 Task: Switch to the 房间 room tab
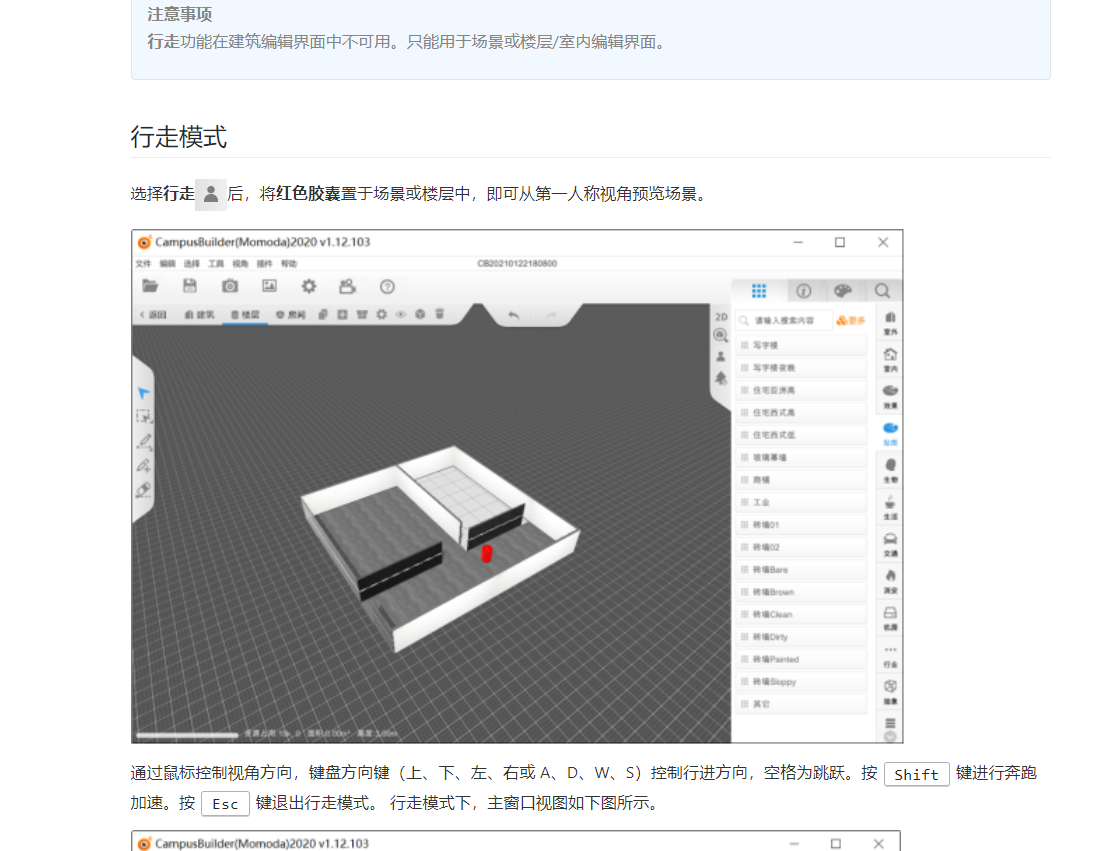(x=291, y=314)
